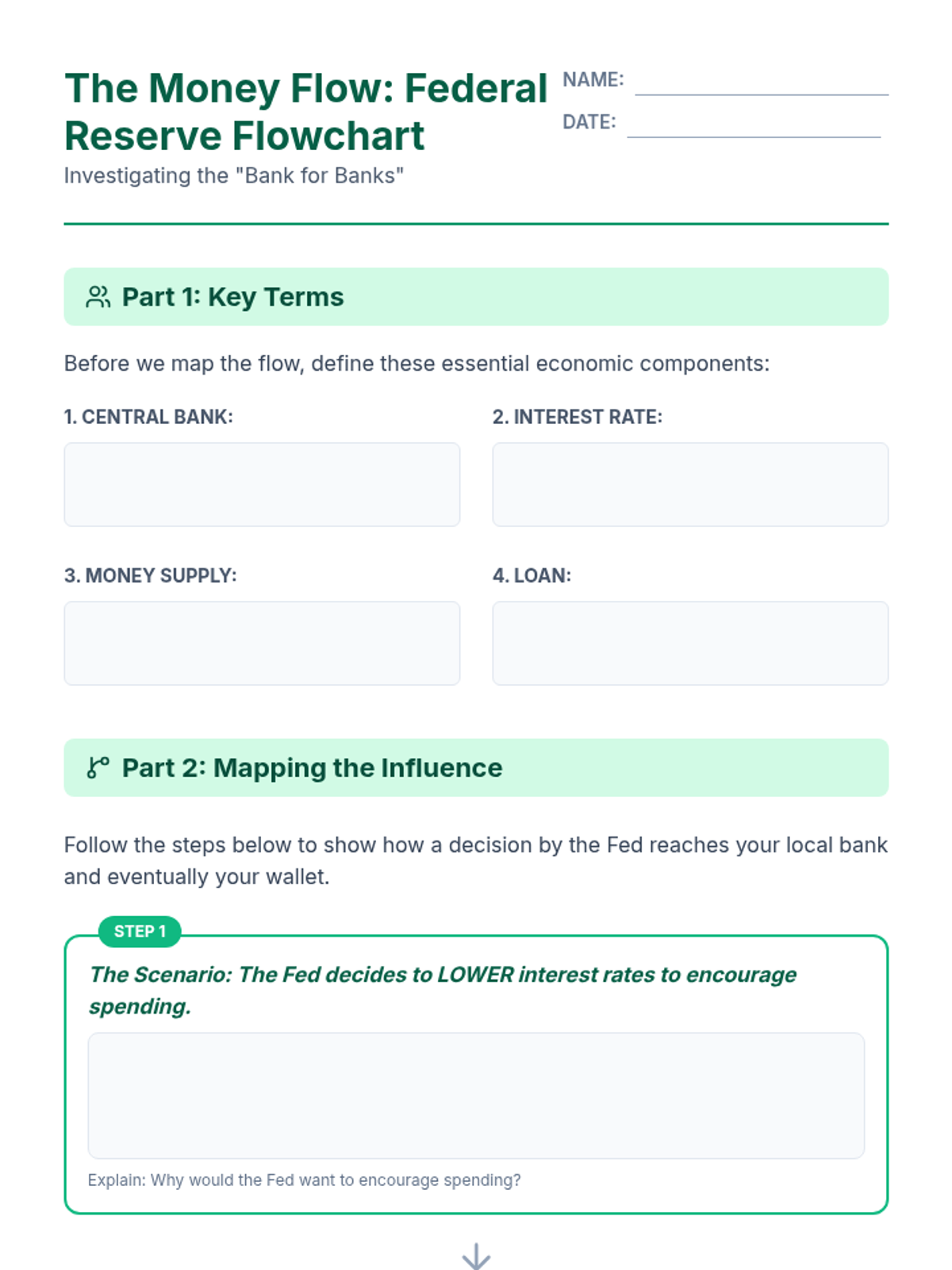
Task: Type in the Central Bank definition box
Action: pos(262,484)
